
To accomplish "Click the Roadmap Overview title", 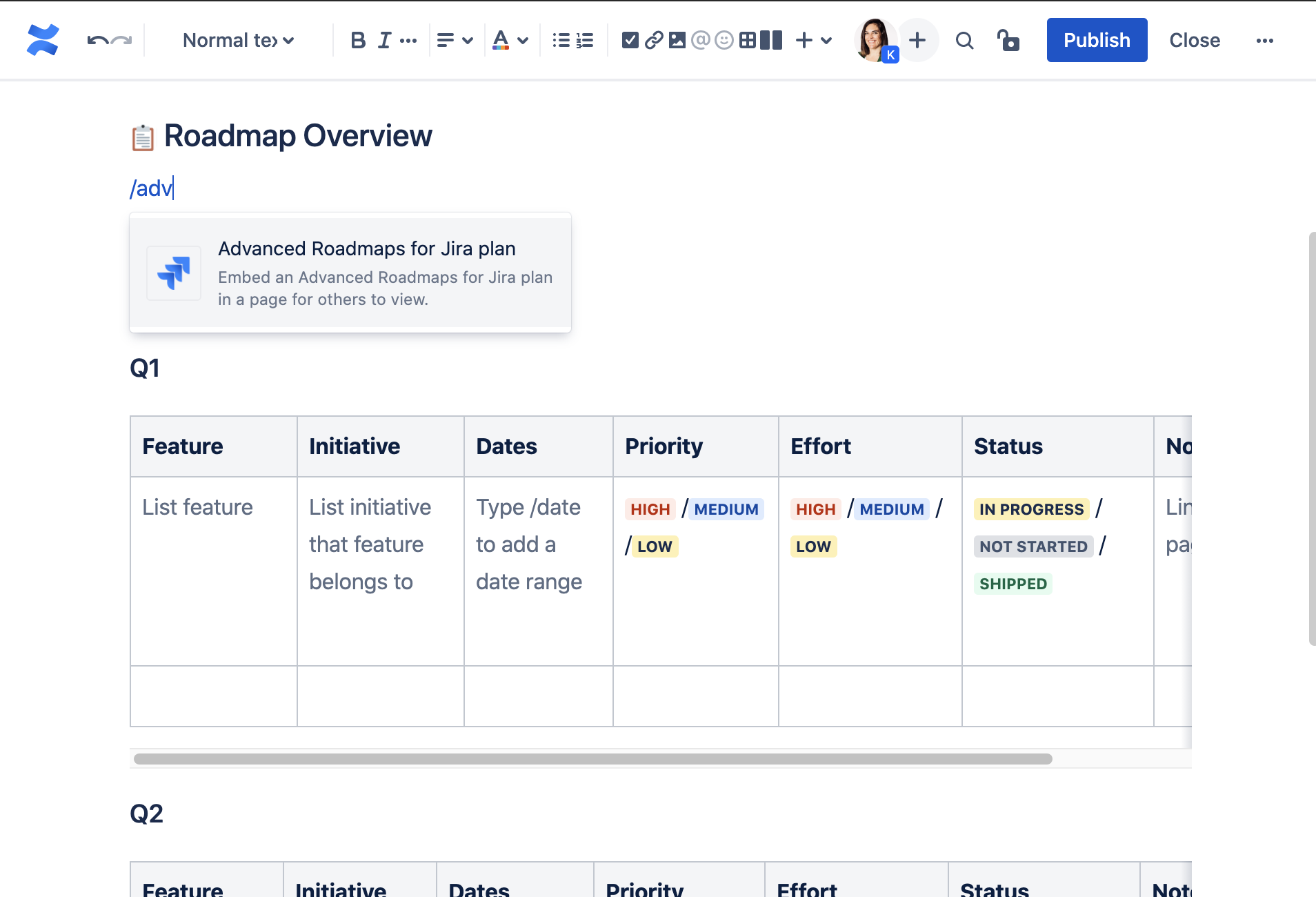I will 298,136.
